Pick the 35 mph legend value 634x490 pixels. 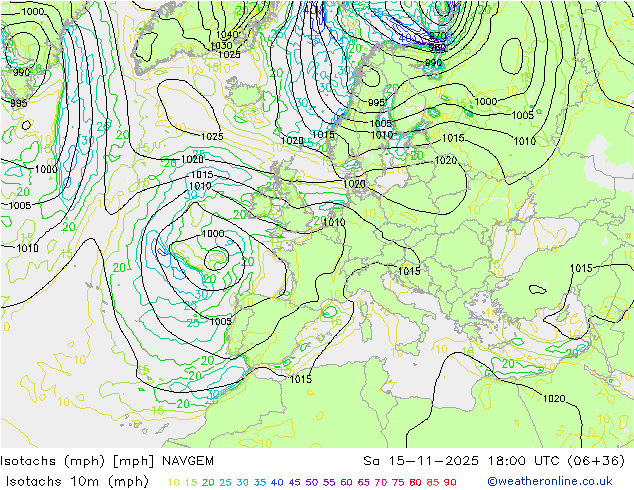[260, 482]
